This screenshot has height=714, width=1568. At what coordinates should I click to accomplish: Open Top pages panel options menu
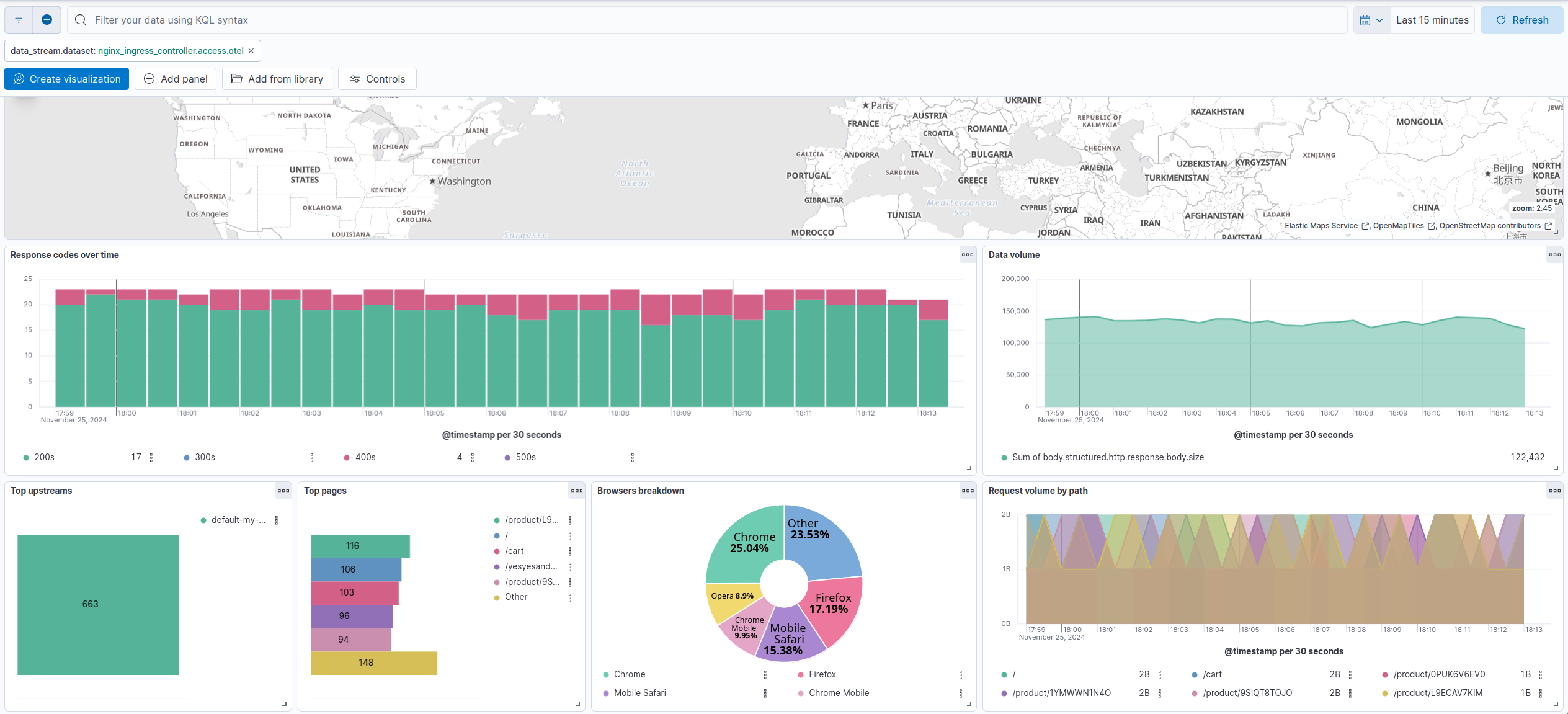tap(577, 491)
